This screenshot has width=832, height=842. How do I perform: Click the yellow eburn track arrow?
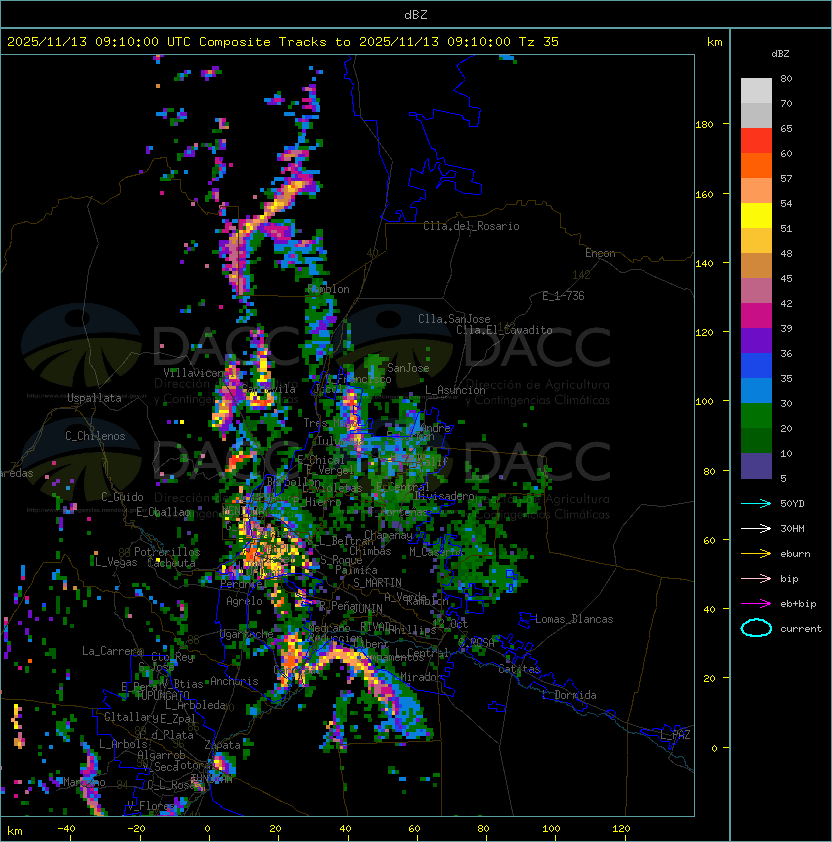point(756,554)
